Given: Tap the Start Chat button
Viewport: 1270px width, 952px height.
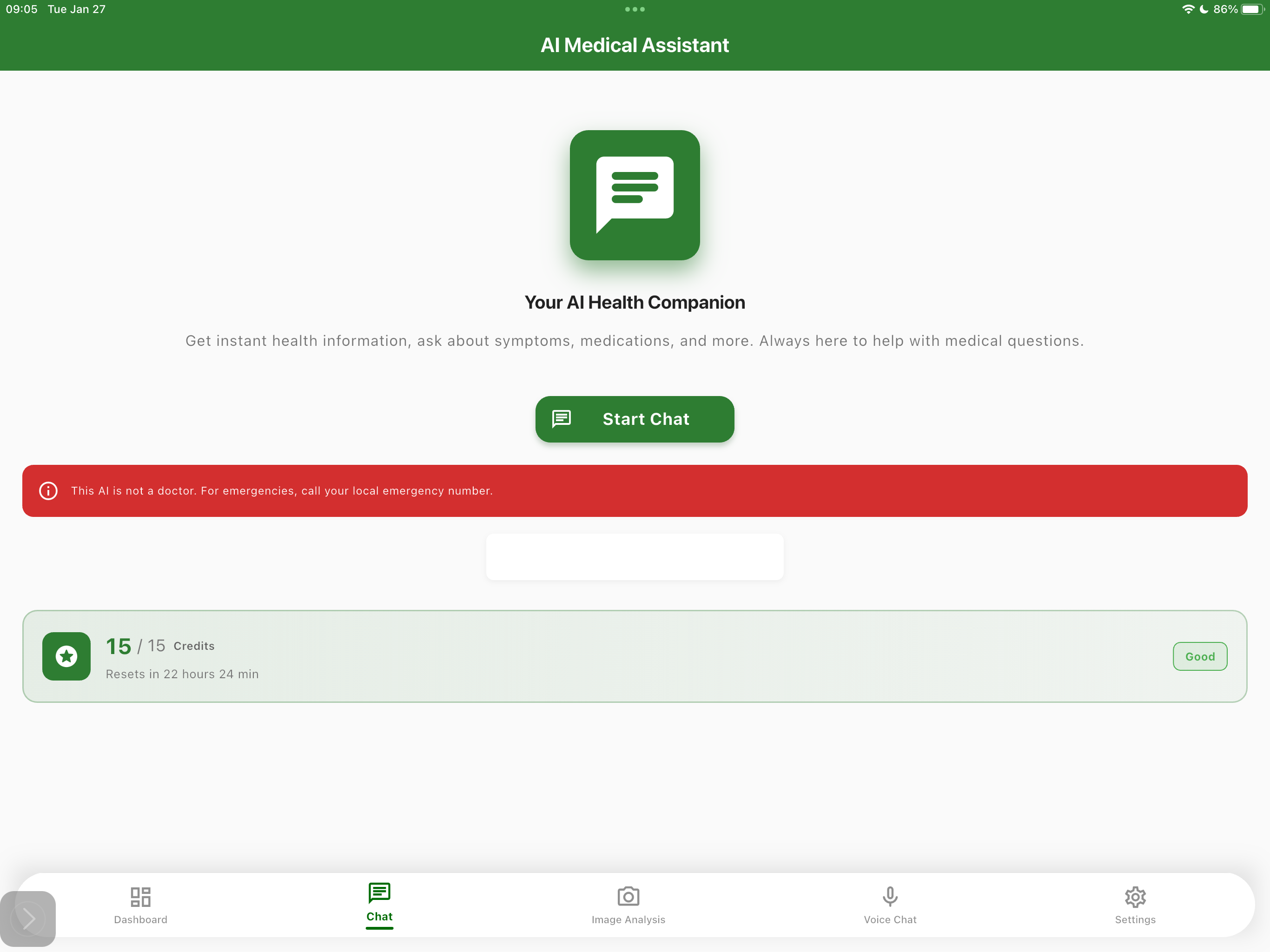Looking at the screenshot, I should pyautogui.click(x=635, y=419).
